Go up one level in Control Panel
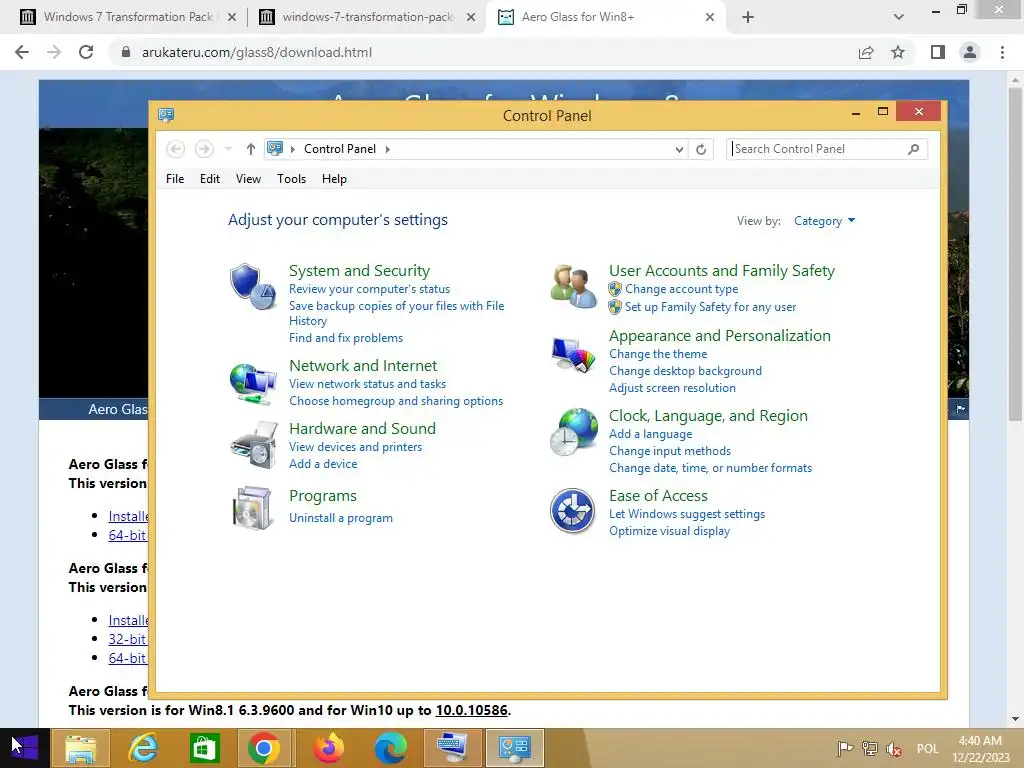Screen dimensions: 1024x768 tap(250, 149)
